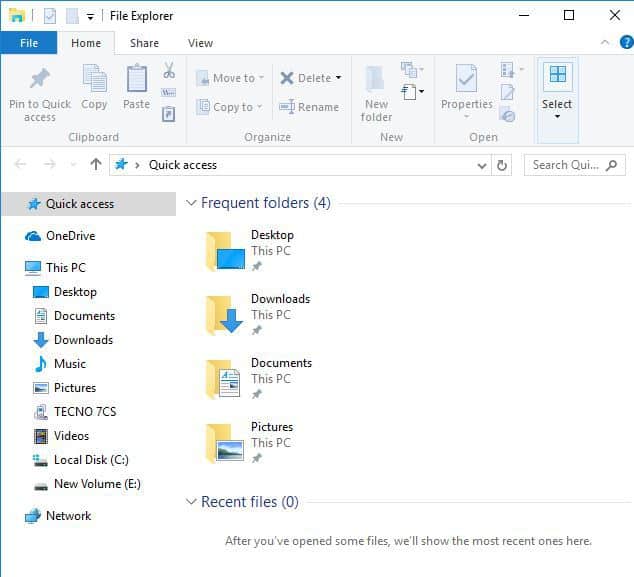Click the Back navigation arrow
The image size is (634, 577).
coord(20,164)
